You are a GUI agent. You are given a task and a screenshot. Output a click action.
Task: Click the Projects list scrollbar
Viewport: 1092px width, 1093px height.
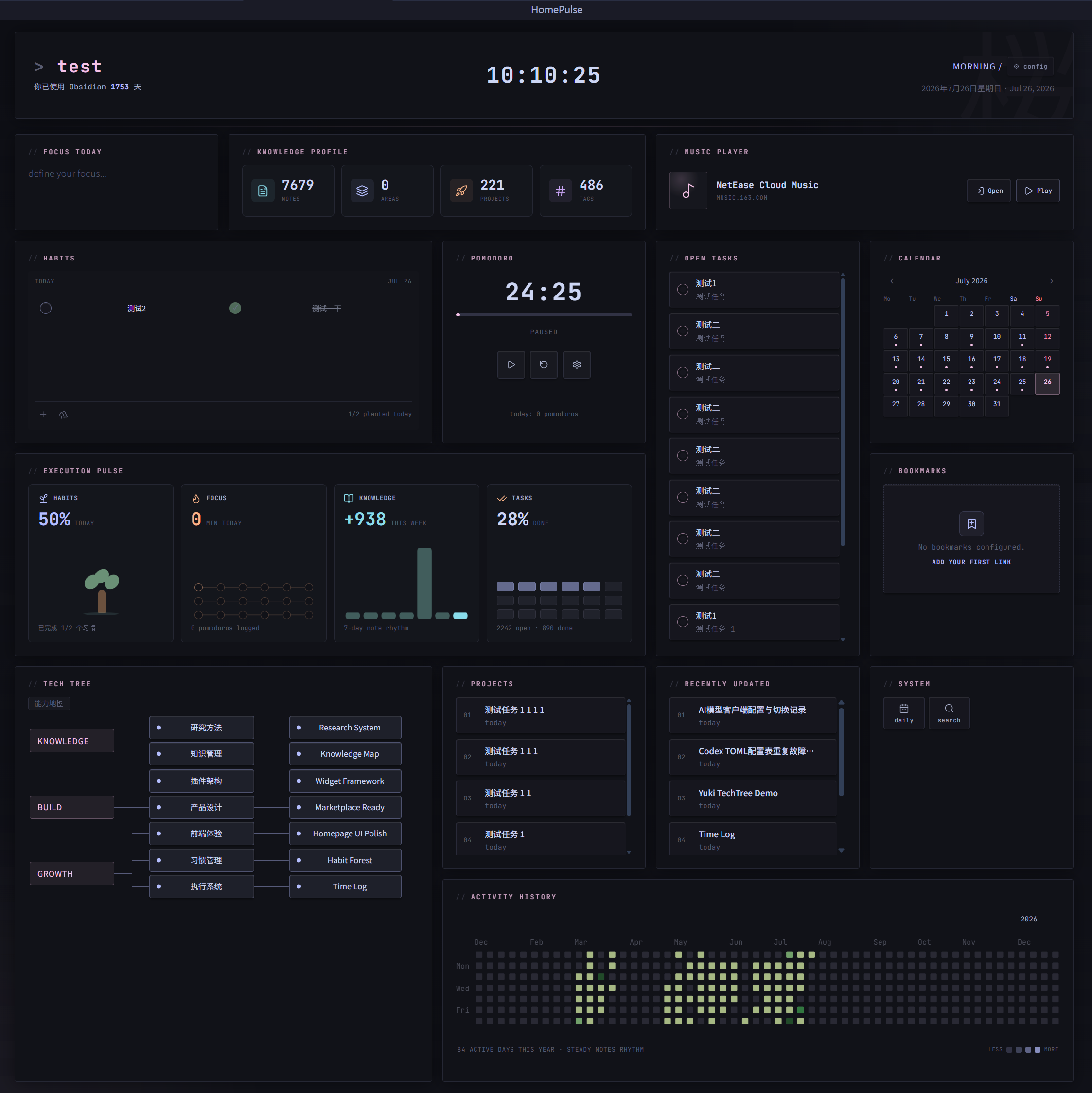click(x=629, y=760)
